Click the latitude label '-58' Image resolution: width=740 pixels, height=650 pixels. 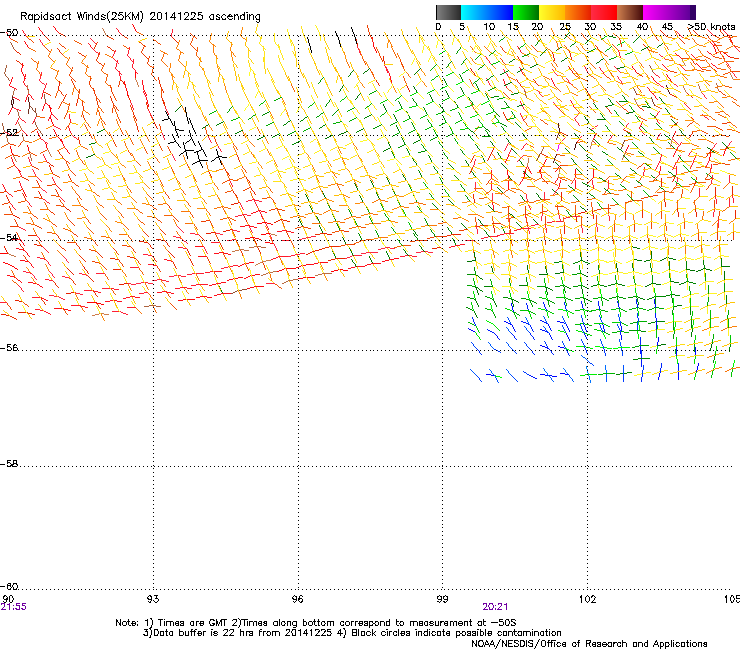(9, 464)
